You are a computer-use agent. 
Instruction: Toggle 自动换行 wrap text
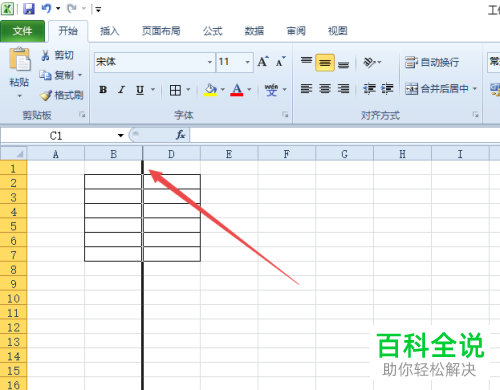432,62
